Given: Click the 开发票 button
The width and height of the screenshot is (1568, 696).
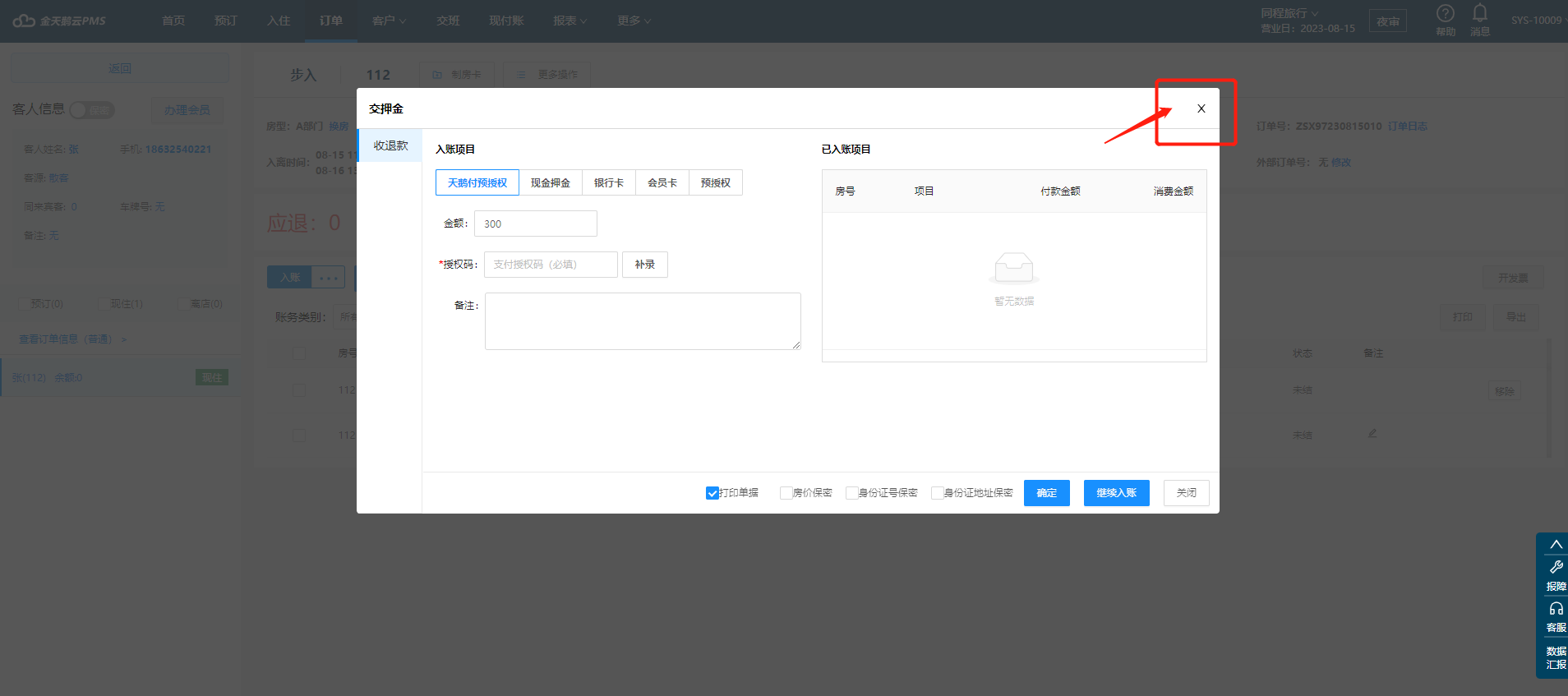Looking at the screenshot, I should [x=1513, y=279].
